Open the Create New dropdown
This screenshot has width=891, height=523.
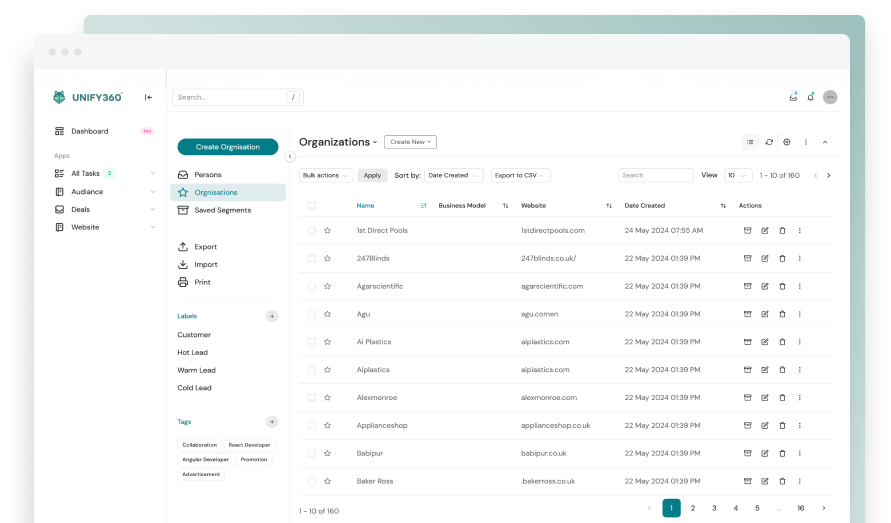tap(410, 142)
